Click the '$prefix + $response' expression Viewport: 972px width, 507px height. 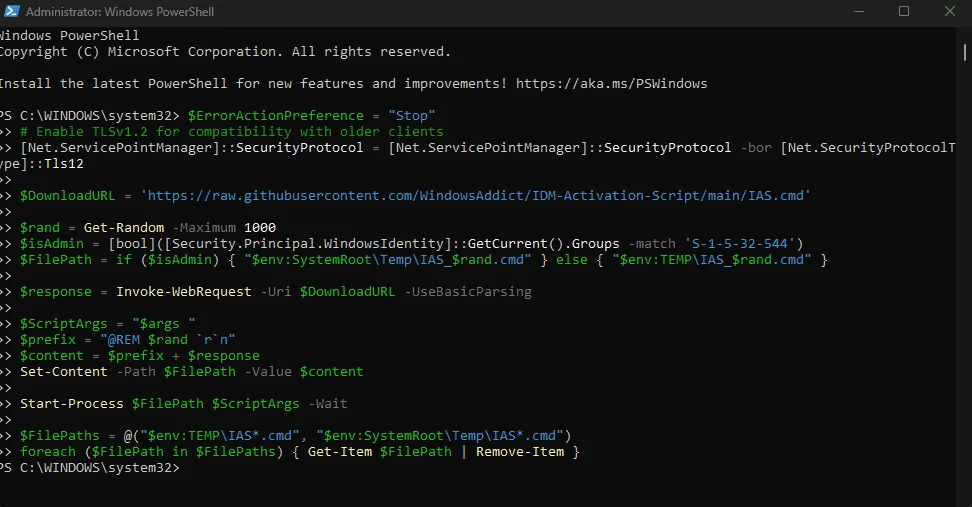(183, 356)
